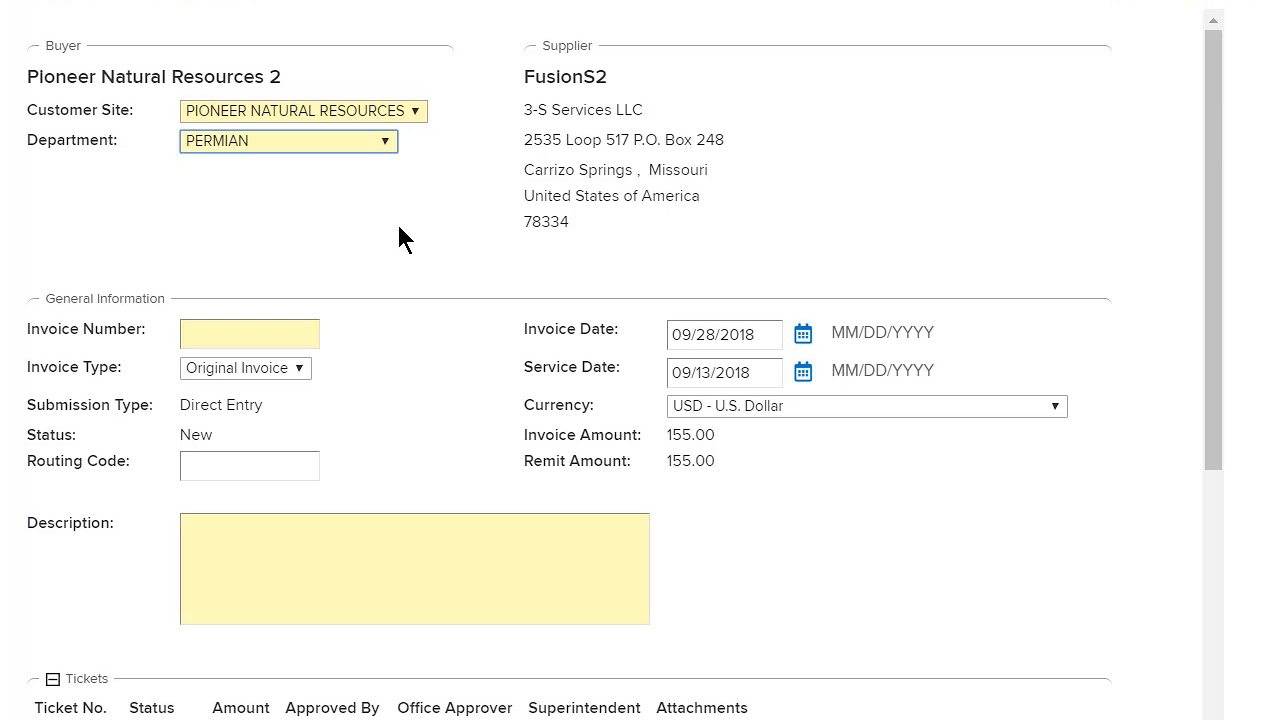Viewport: 1280px width, 720px height.
Task: Click into the Description text area
Action: tap(415, 569)
